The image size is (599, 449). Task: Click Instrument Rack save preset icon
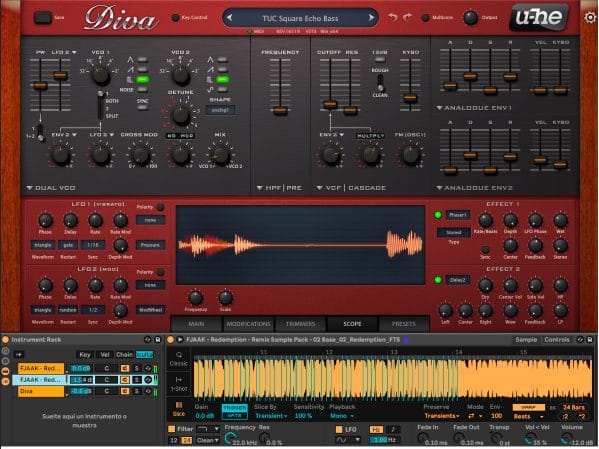click(x=157, y=339)
